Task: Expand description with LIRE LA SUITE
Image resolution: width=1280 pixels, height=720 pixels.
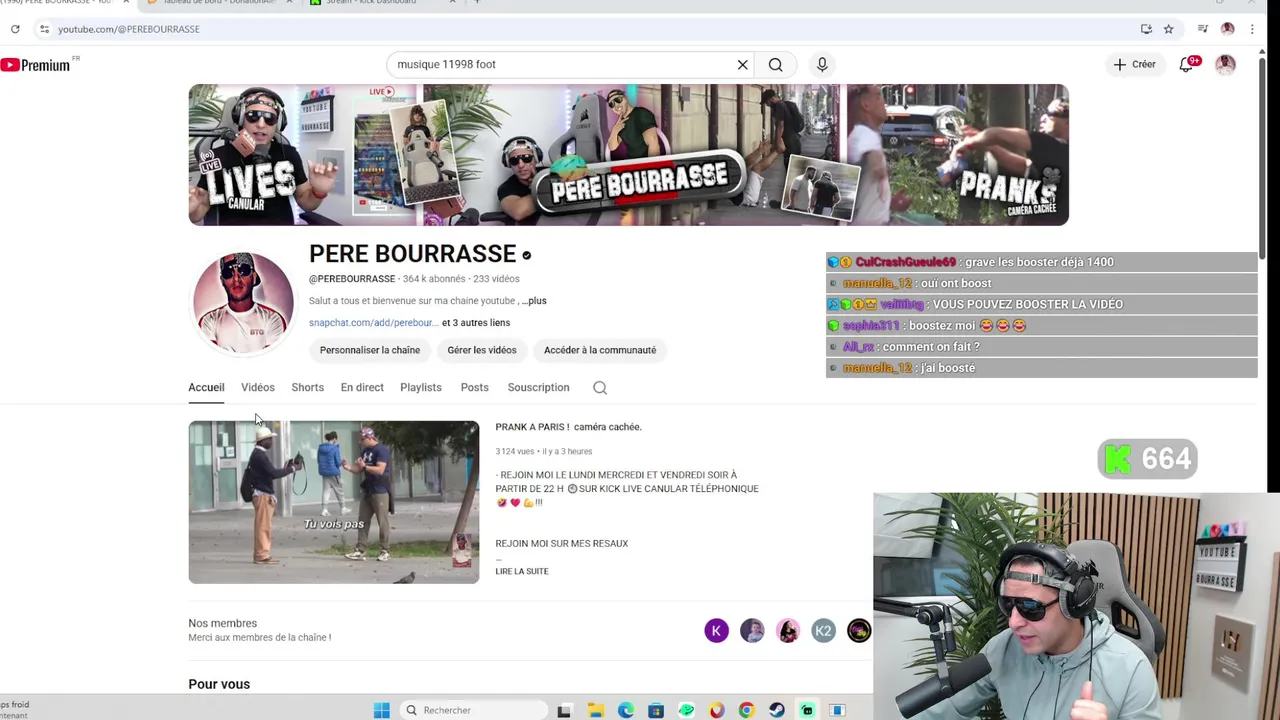Action: point(522,571)
